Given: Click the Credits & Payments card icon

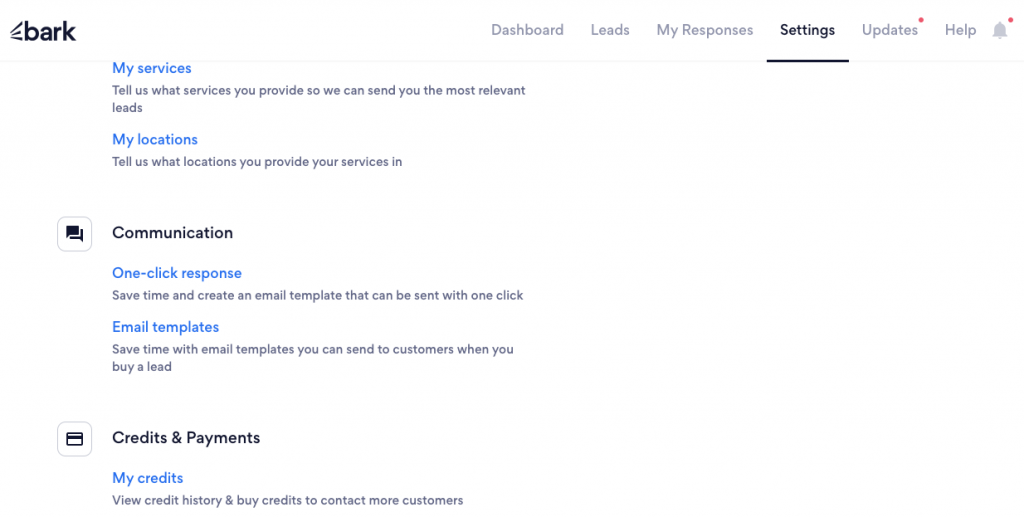Looking at the screenshot, I should pos(74,439).
